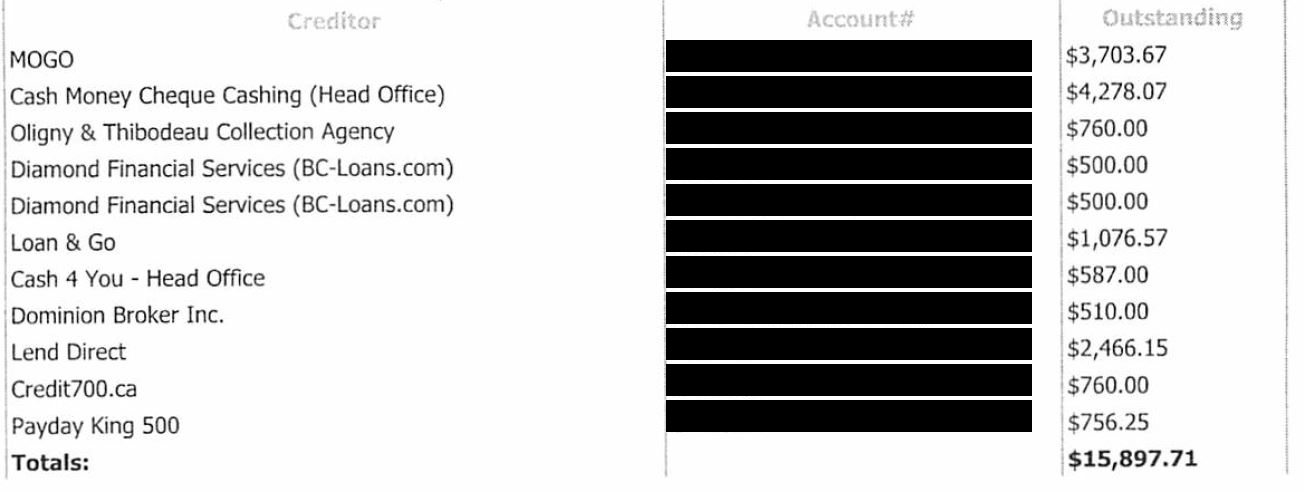Select the $4,278.07 outstanding amount
The height and width of the screenshot is (492, 1304).
[x=1117, y=91]
